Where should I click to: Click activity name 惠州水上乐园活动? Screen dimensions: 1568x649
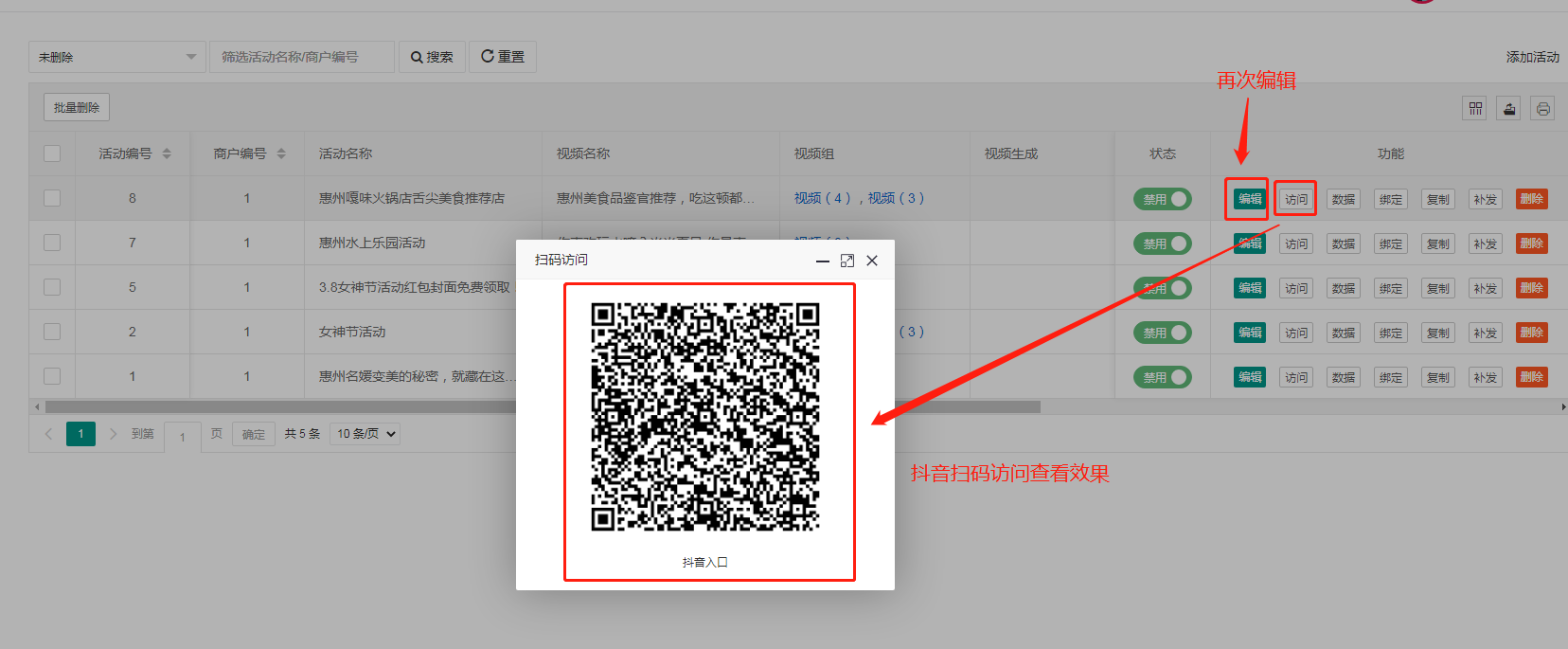[372, 243]
